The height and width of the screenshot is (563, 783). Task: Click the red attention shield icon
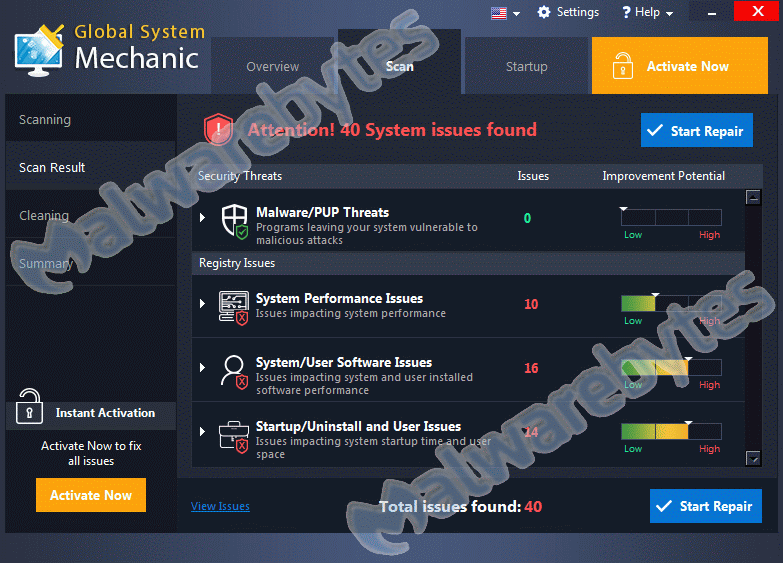click(218, 129)
